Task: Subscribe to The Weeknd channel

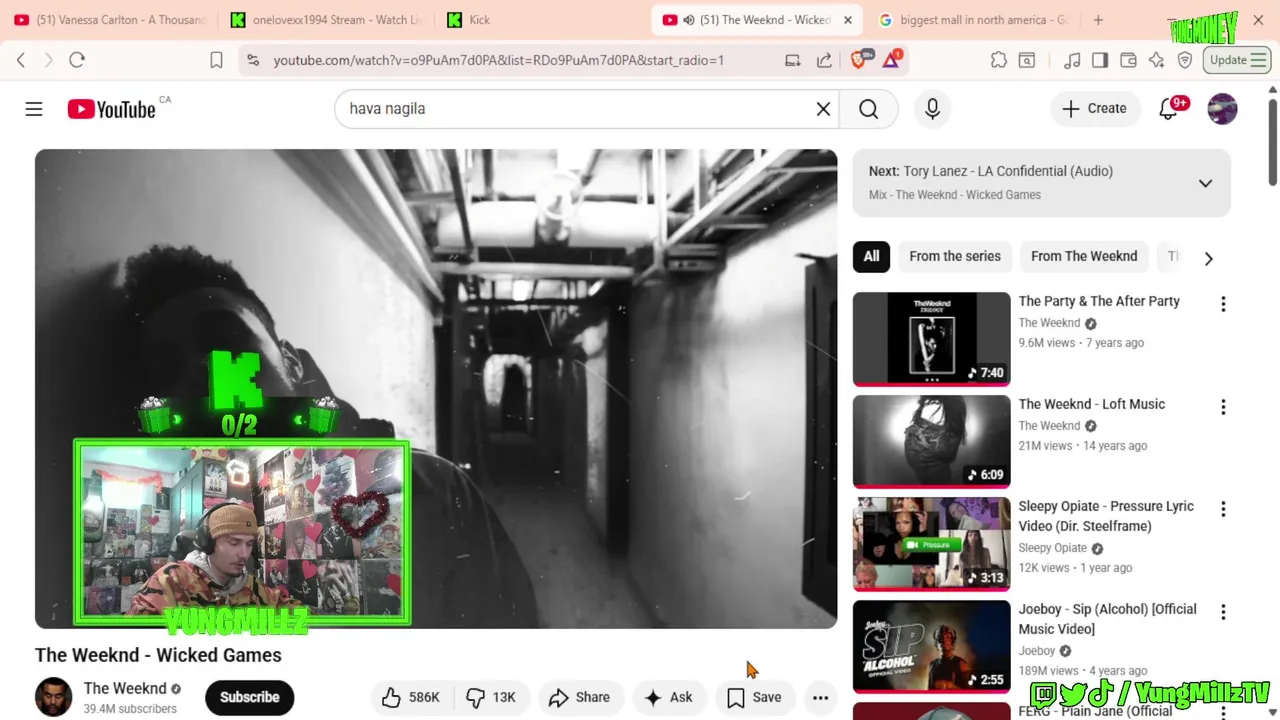Action: (x=250, y=698)
